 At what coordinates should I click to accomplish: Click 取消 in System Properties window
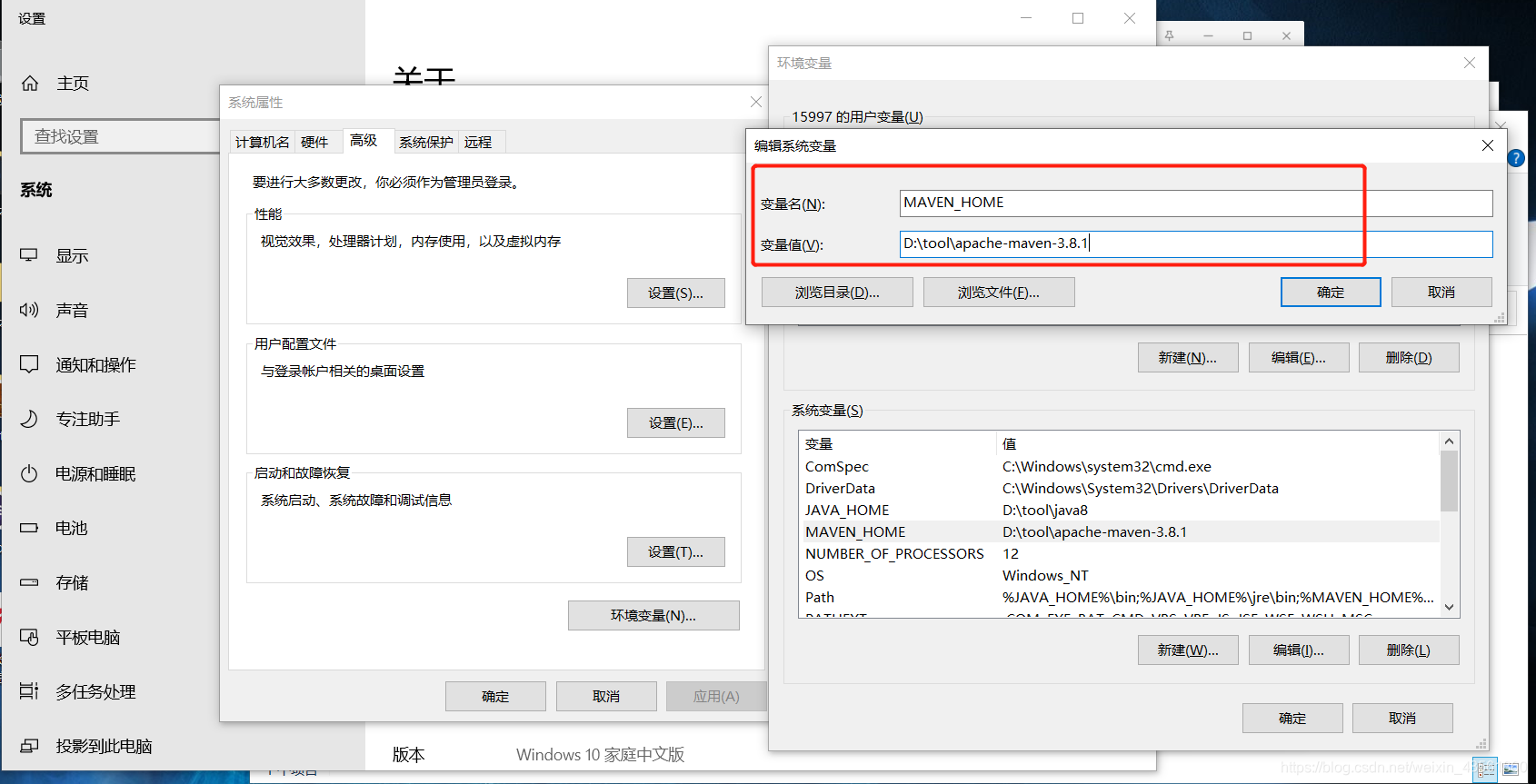coord(606,697)
